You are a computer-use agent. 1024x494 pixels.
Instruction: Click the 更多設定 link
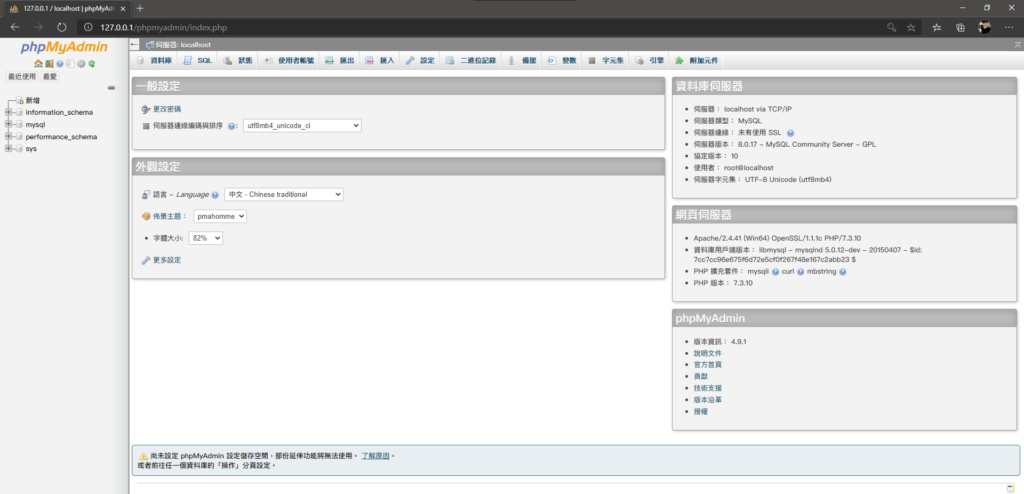tap(167, 260)
